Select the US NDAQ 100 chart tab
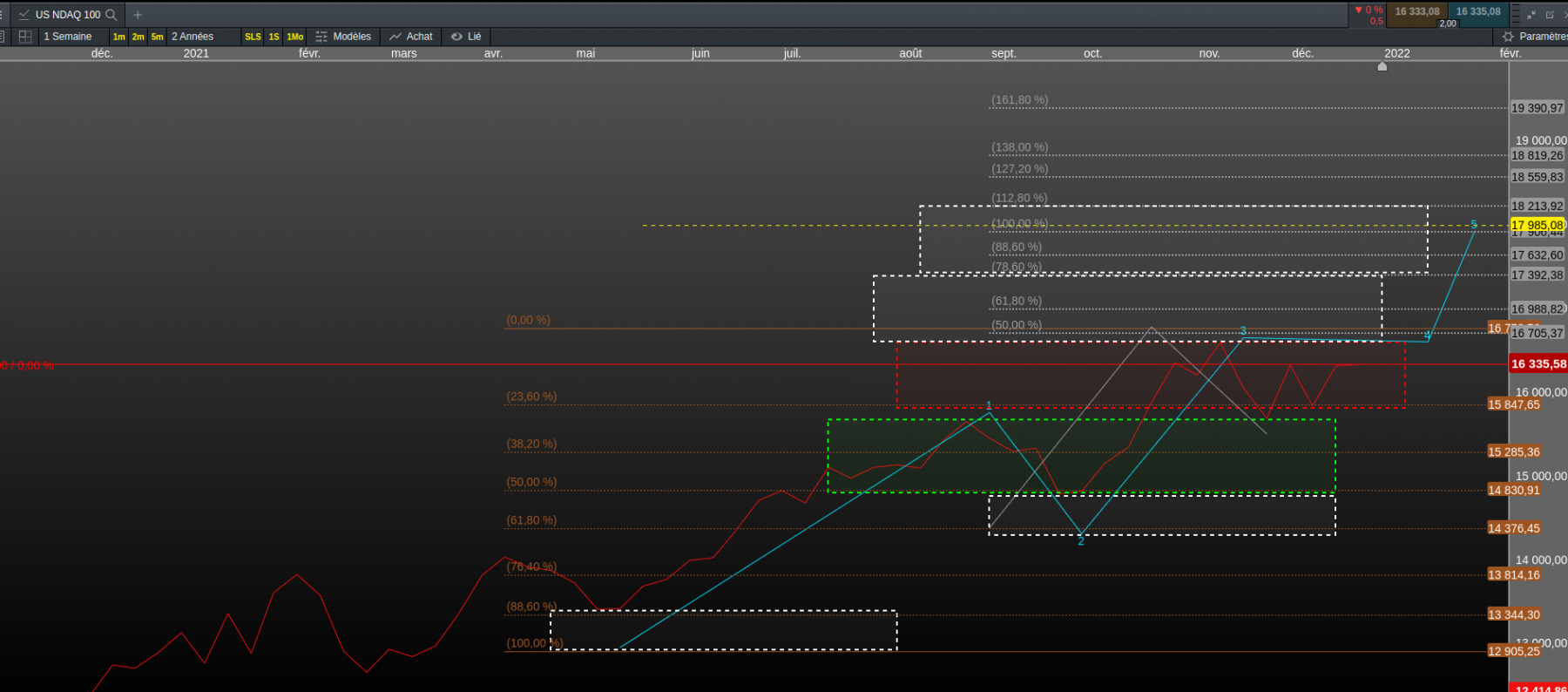Viewport: 1568px width, 692px height. tap(68, 15)
